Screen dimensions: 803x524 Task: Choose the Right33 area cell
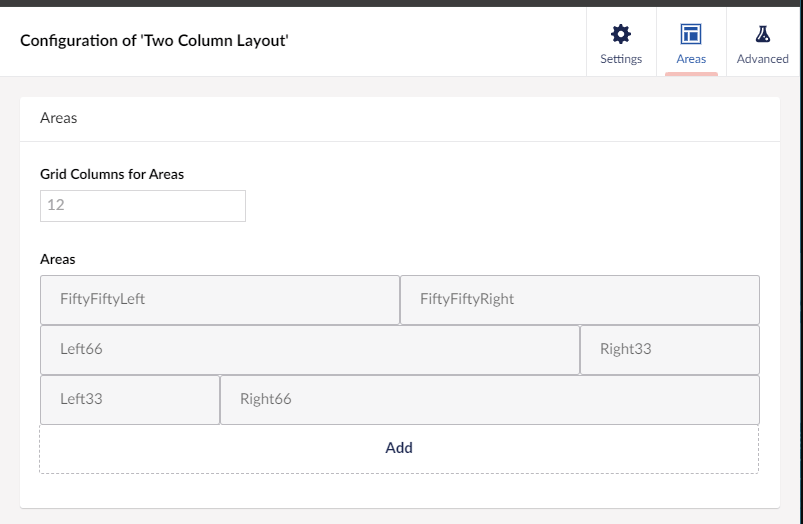coord(670,349)
